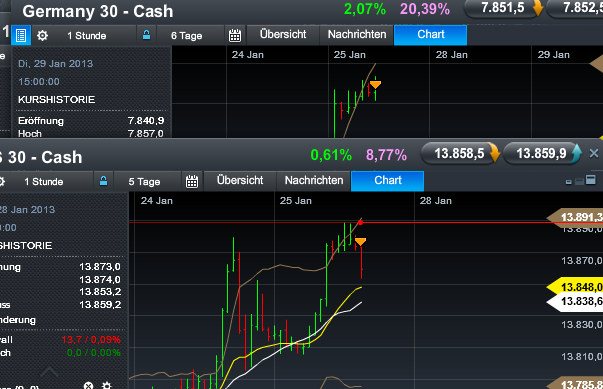Click the 28 Jan date label on US 30 chart
The width and height of the screenshot is (603, 389).
(436, 201)
